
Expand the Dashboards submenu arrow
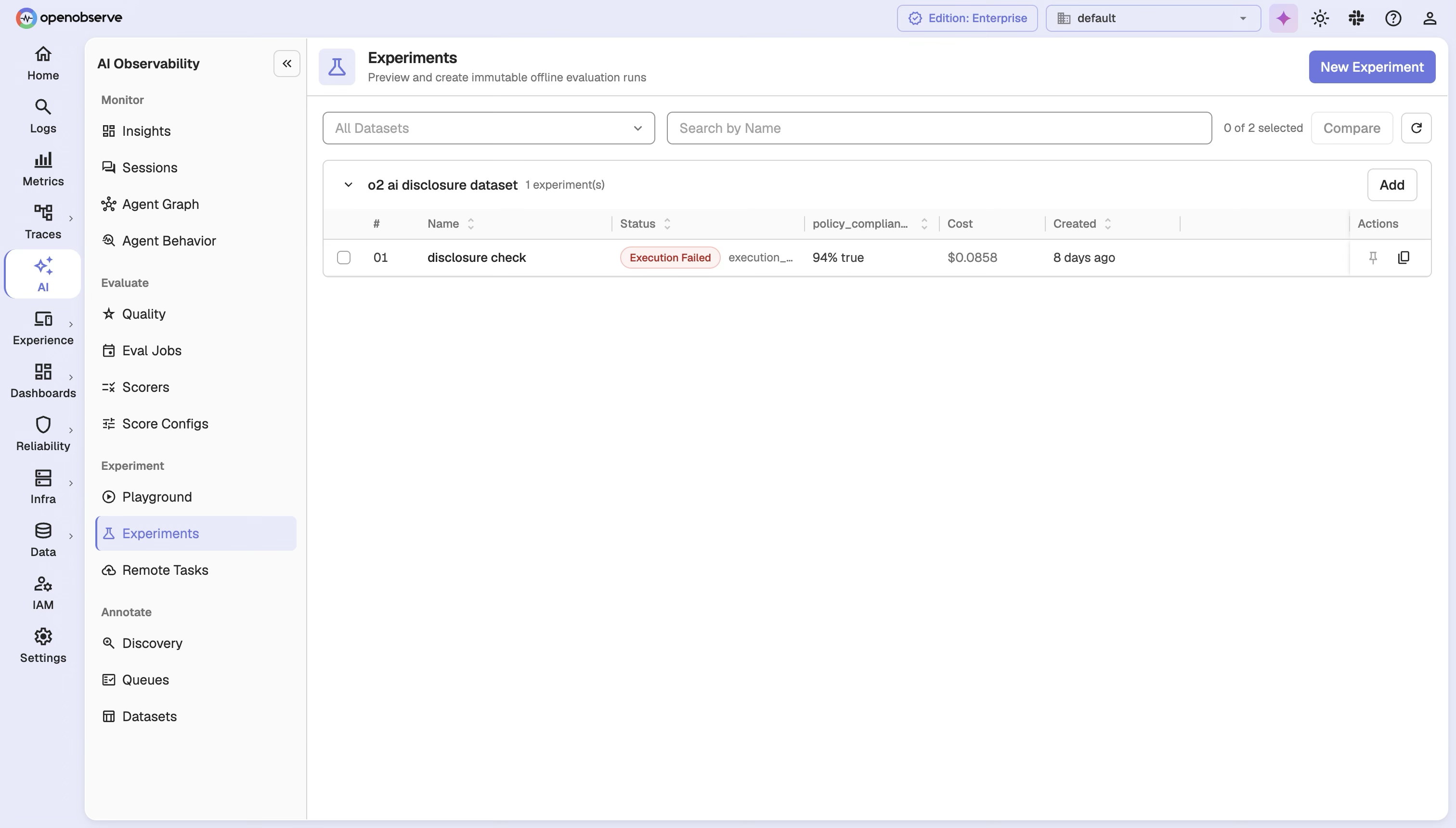click(71, 377)
